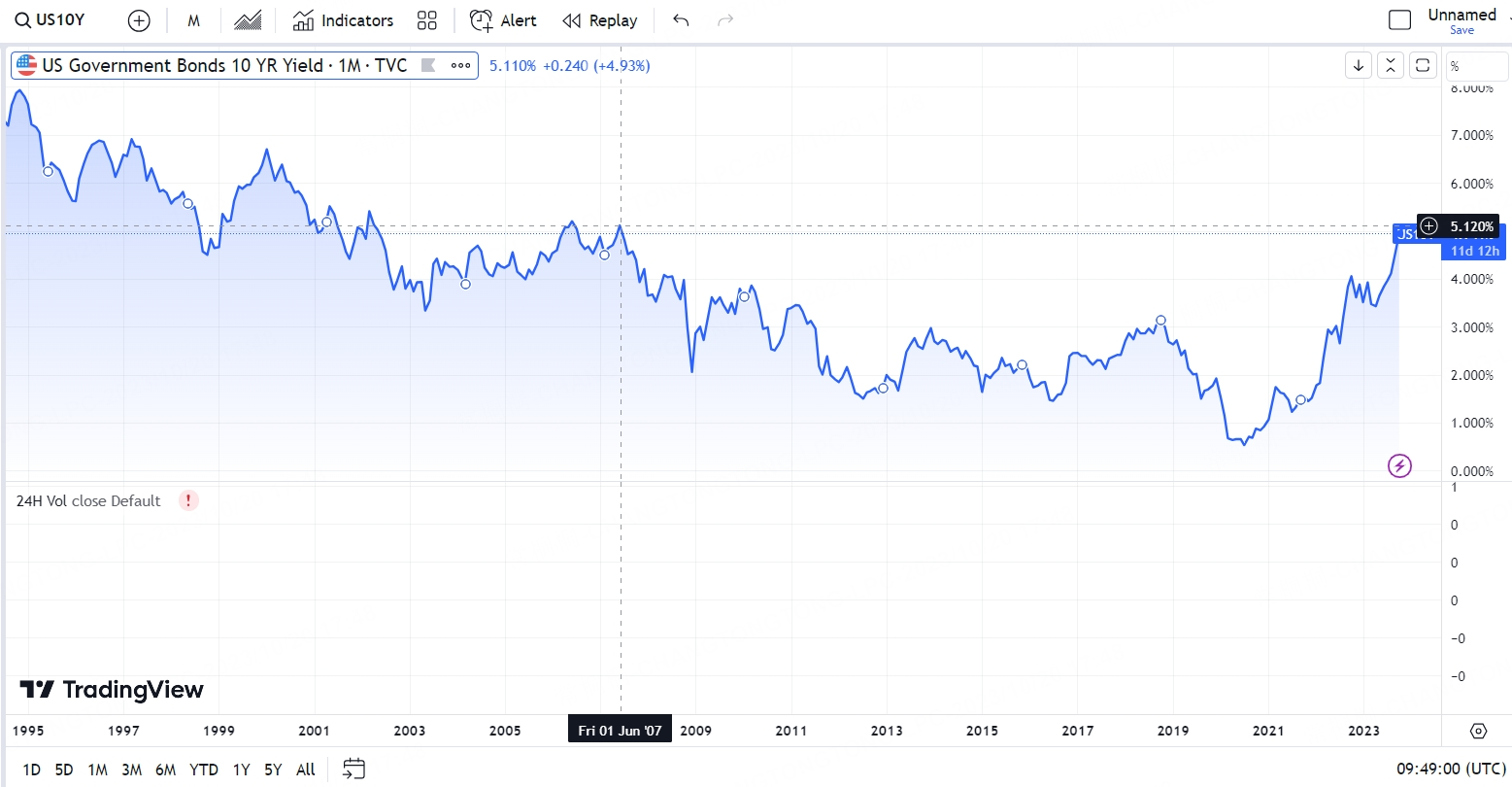The image size is (1512, 787).
Task: Toggle the flag on the US10Y legend
Action: pos(427,65)
